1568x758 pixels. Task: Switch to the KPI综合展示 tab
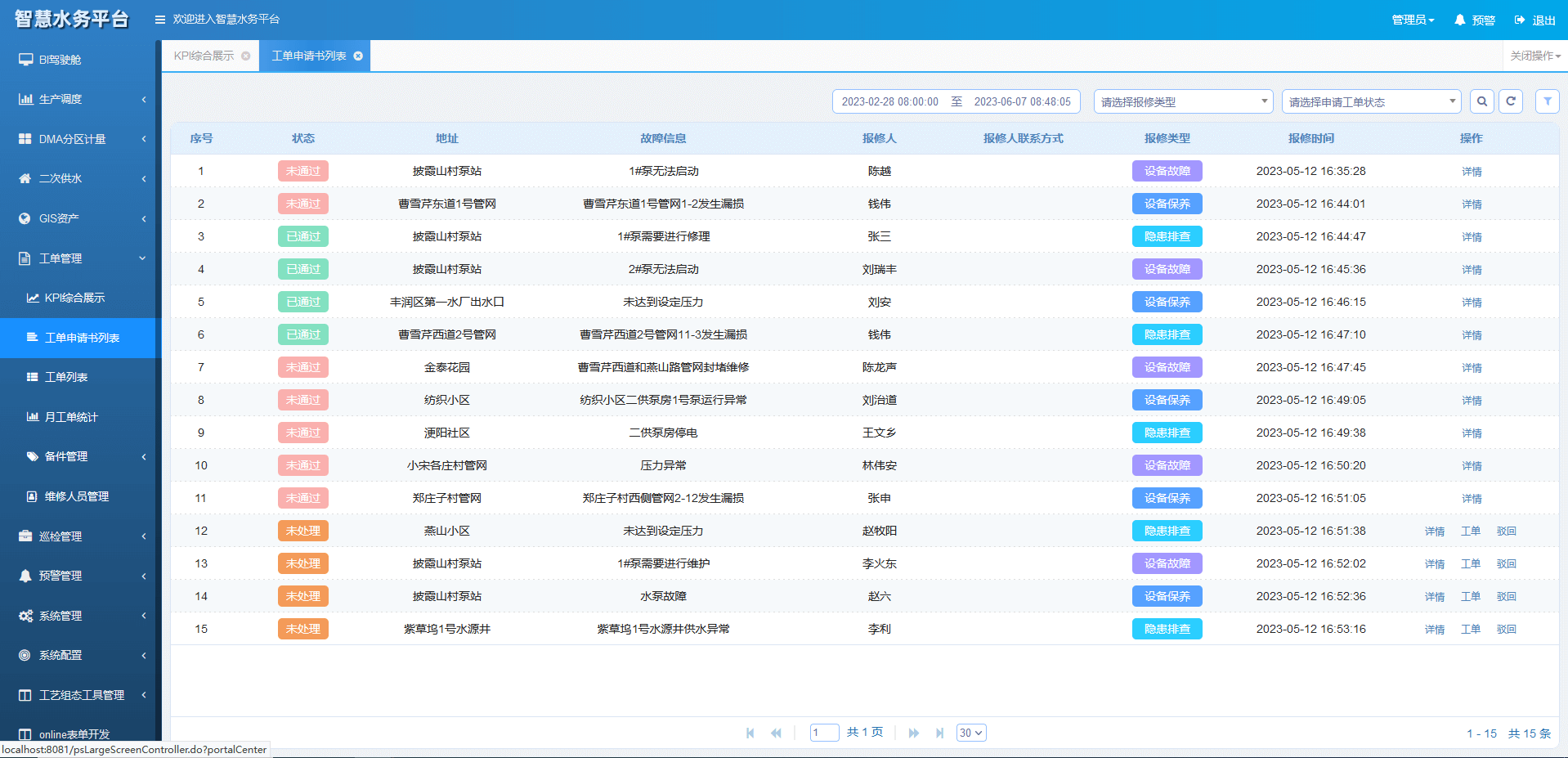coord(204,56)
